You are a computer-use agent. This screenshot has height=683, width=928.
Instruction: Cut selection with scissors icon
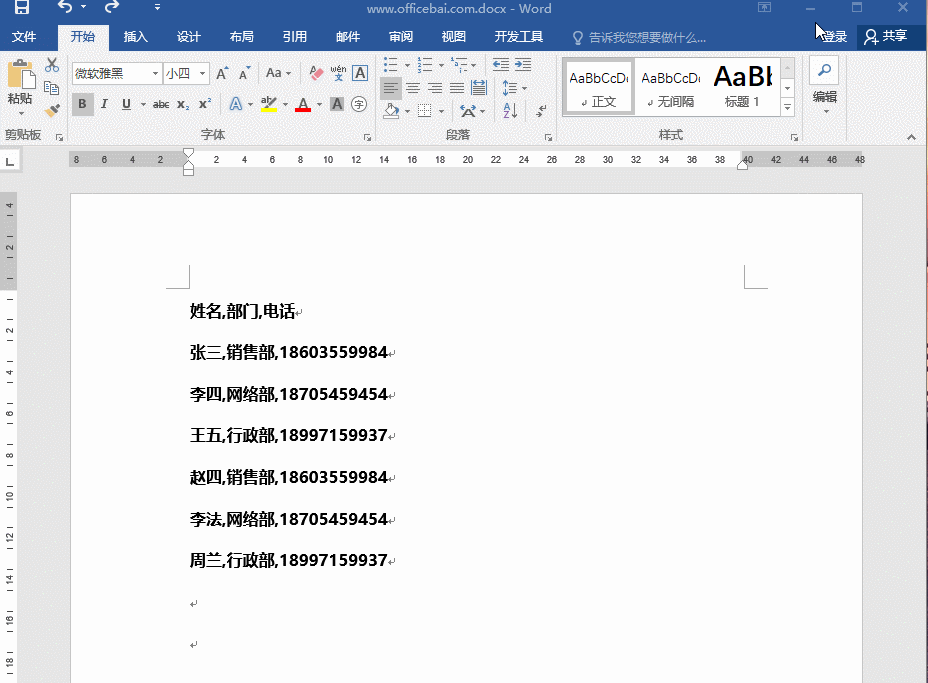(x=52, y=65)
